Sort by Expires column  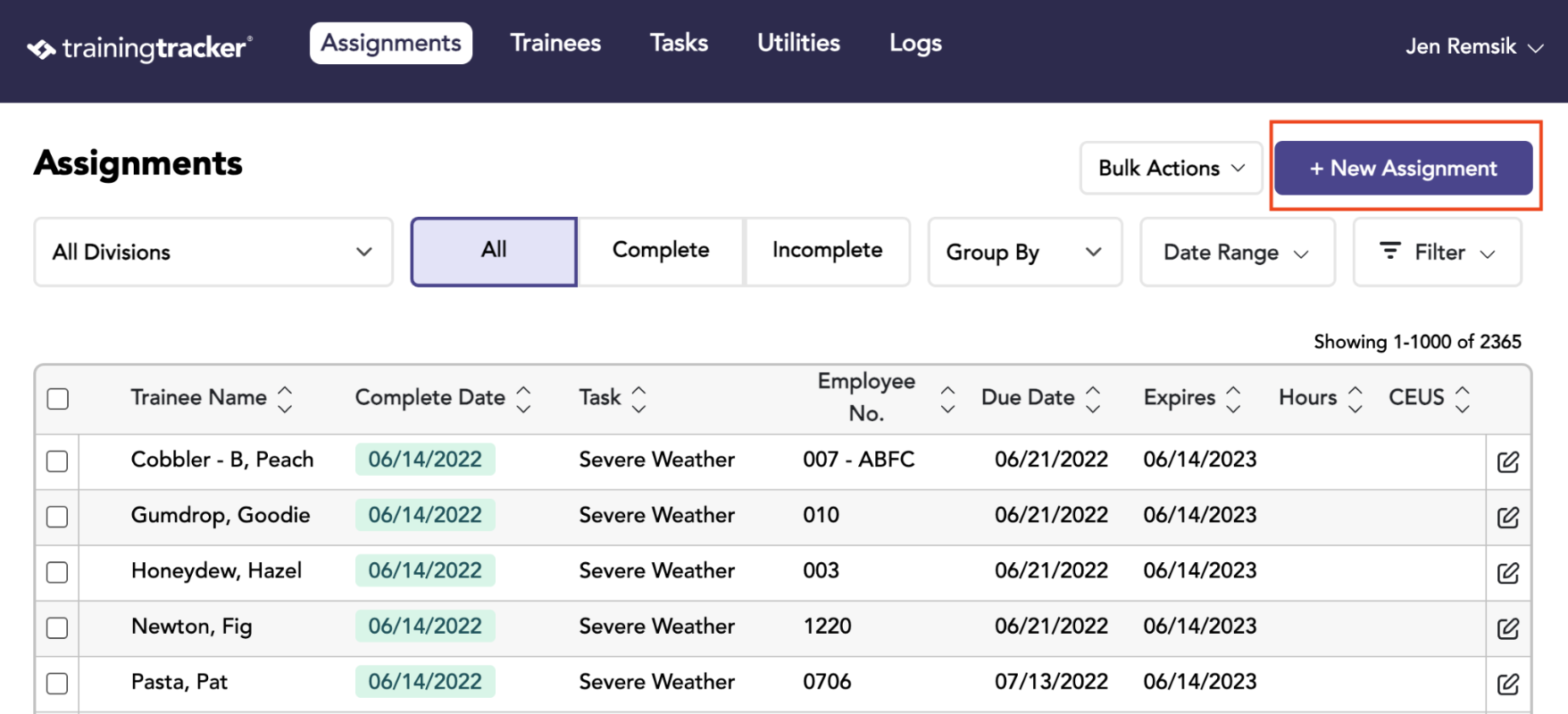(1233, 398)
